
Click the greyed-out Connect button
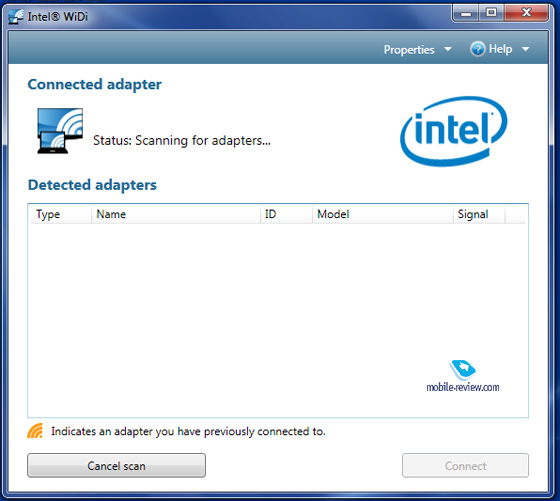[x=465, y=466]
